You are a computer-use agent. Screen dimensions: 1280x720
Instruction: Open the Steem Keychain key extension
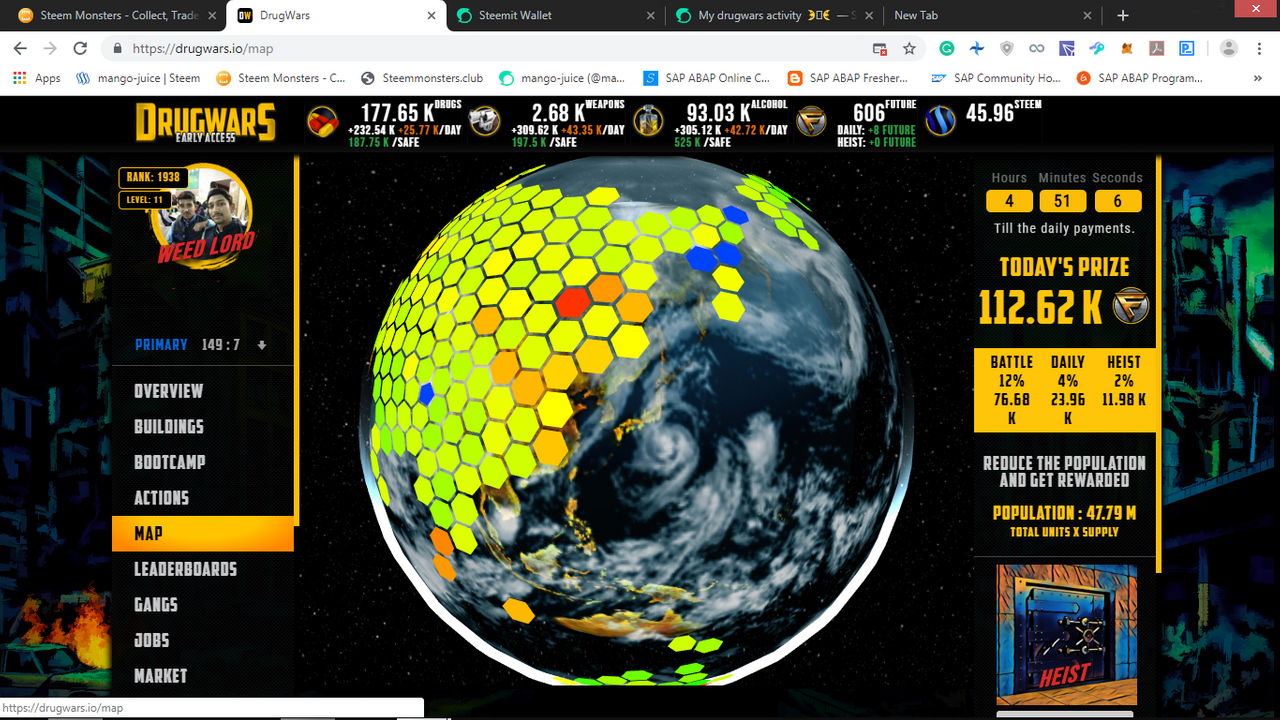point(1096,48)
